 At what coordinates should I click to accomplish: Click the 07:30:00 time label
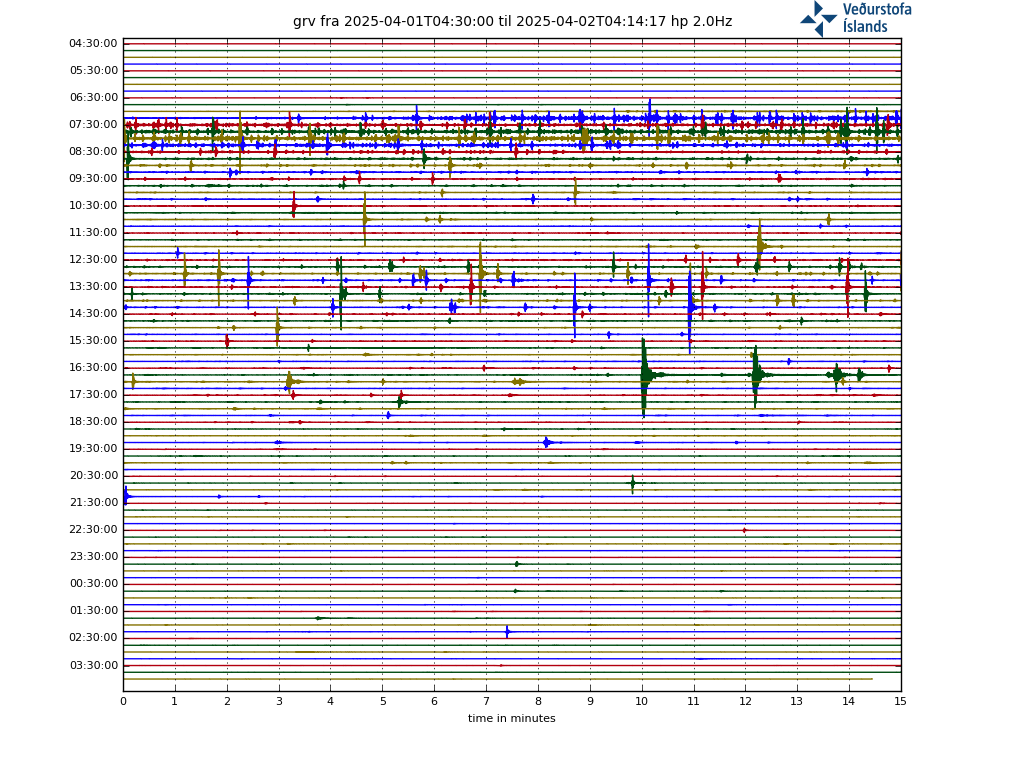click(93, 125)
